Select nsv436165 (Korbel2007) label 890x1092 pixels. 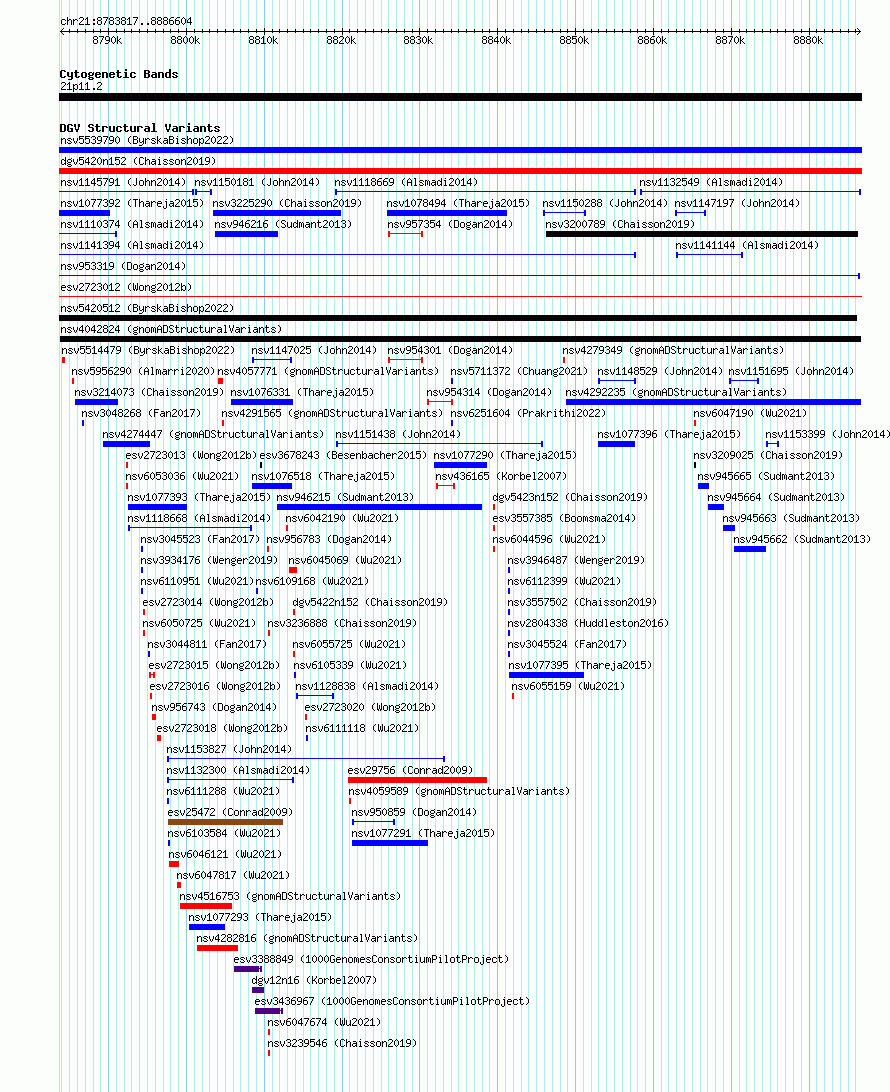(501, 476)
